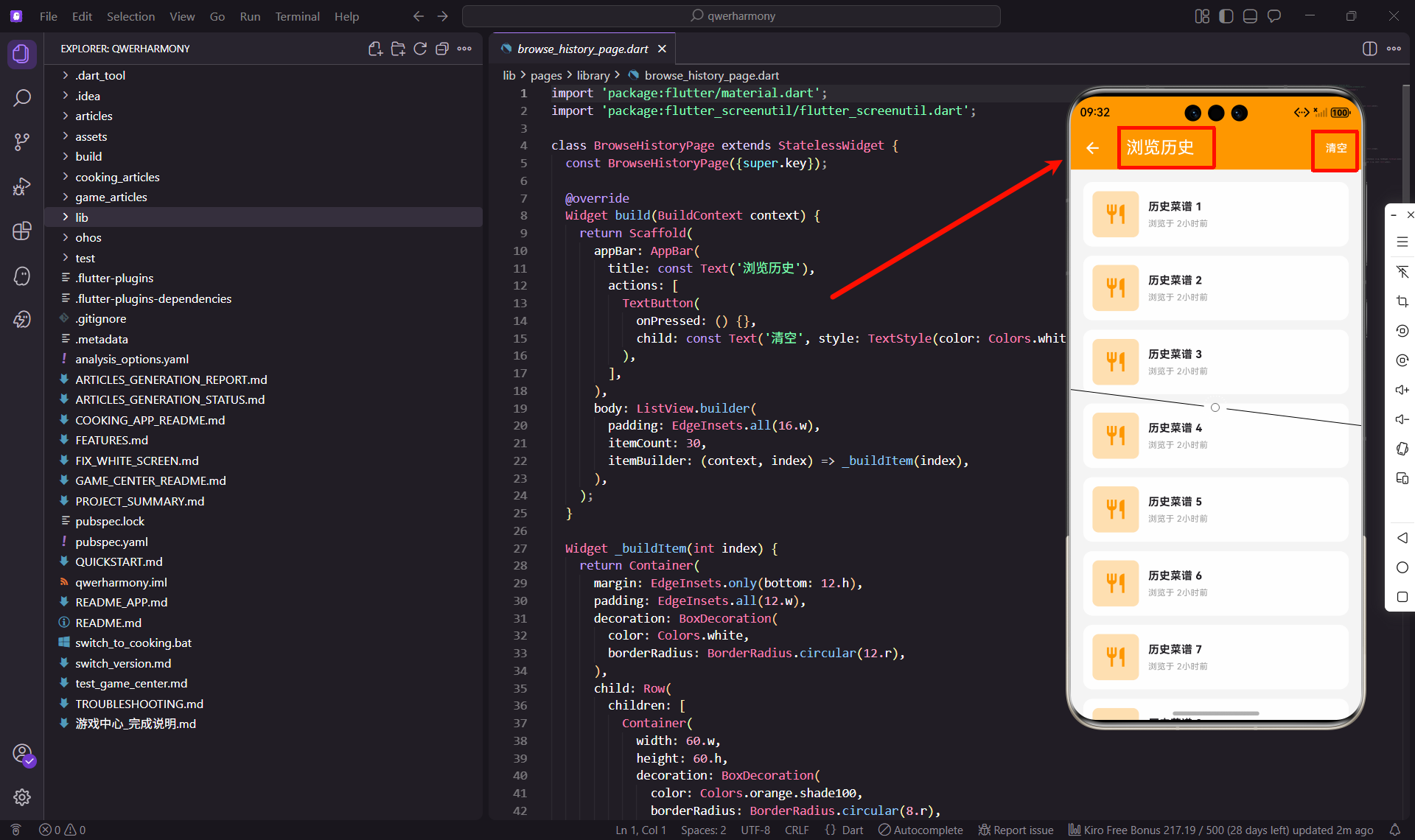
Task: Open Run and Debug view
Action: (x=21, y=186)
